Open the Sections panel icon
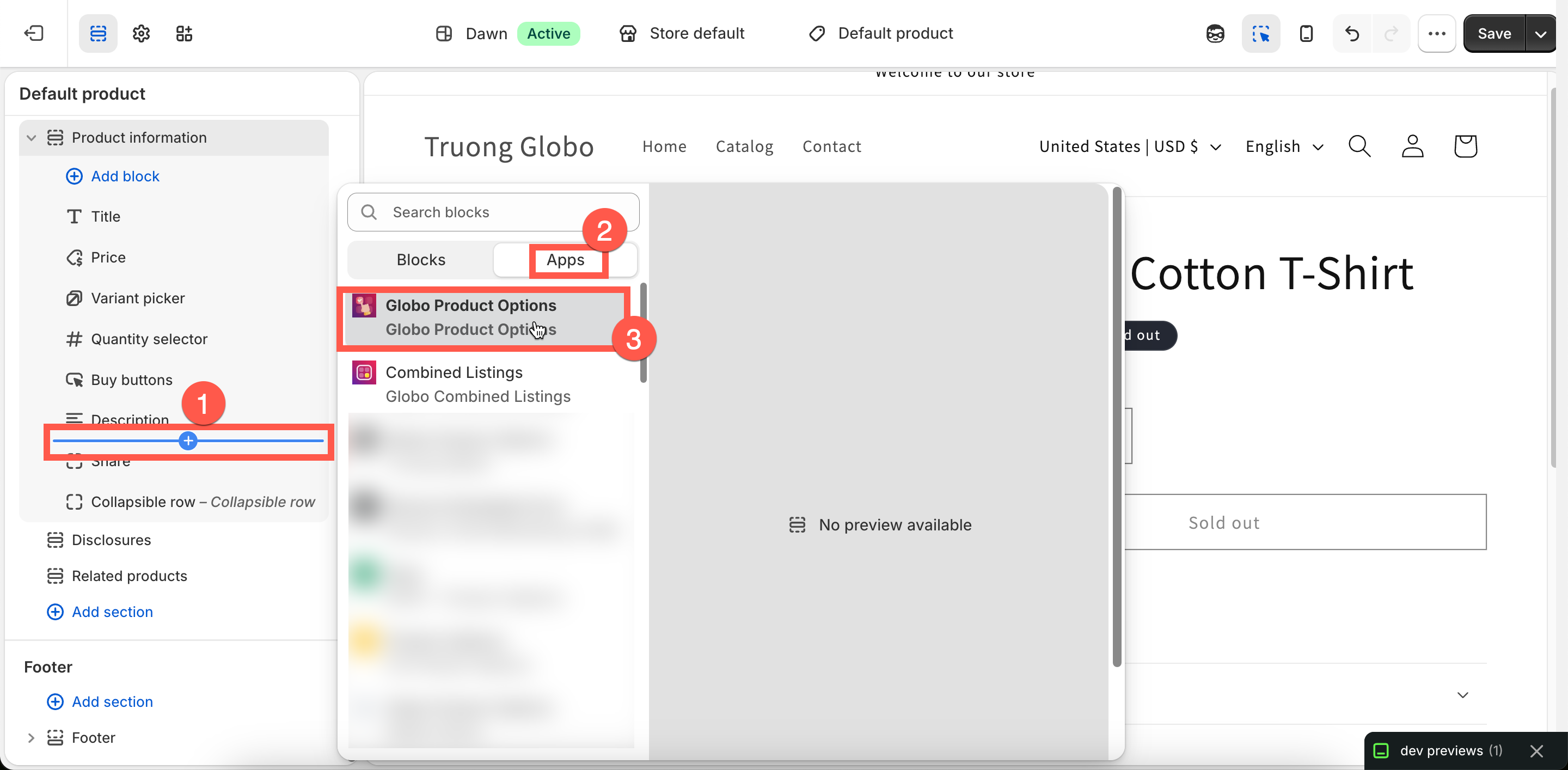Screen dimensions: 1568x770 tap(98, 33)
